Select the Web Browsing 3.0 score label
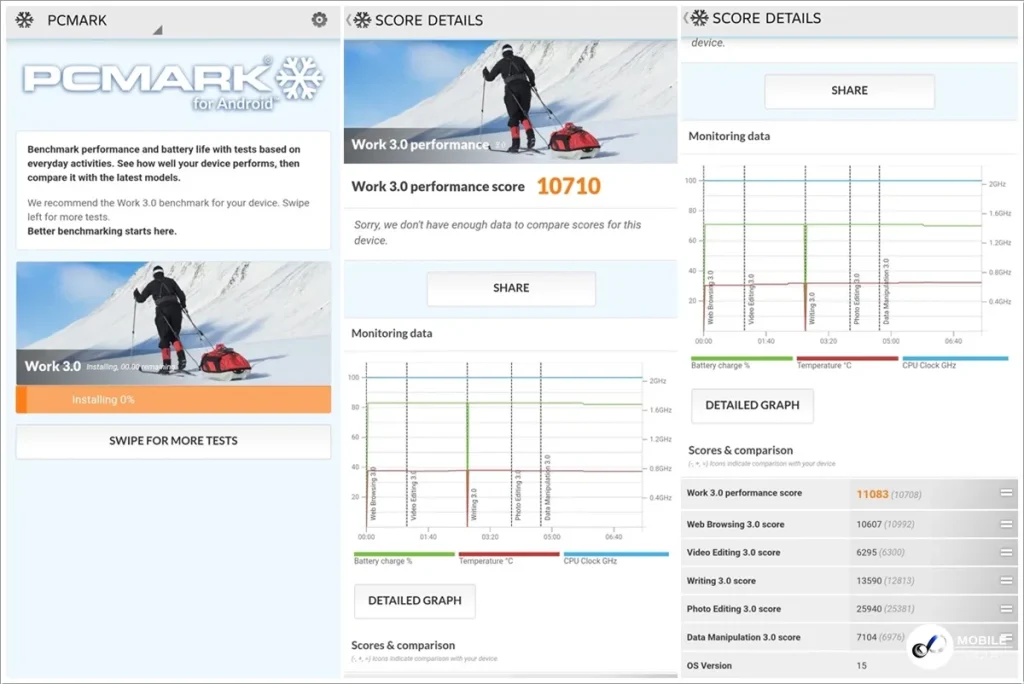The image size is (1024, 684). tap(735, 525)
